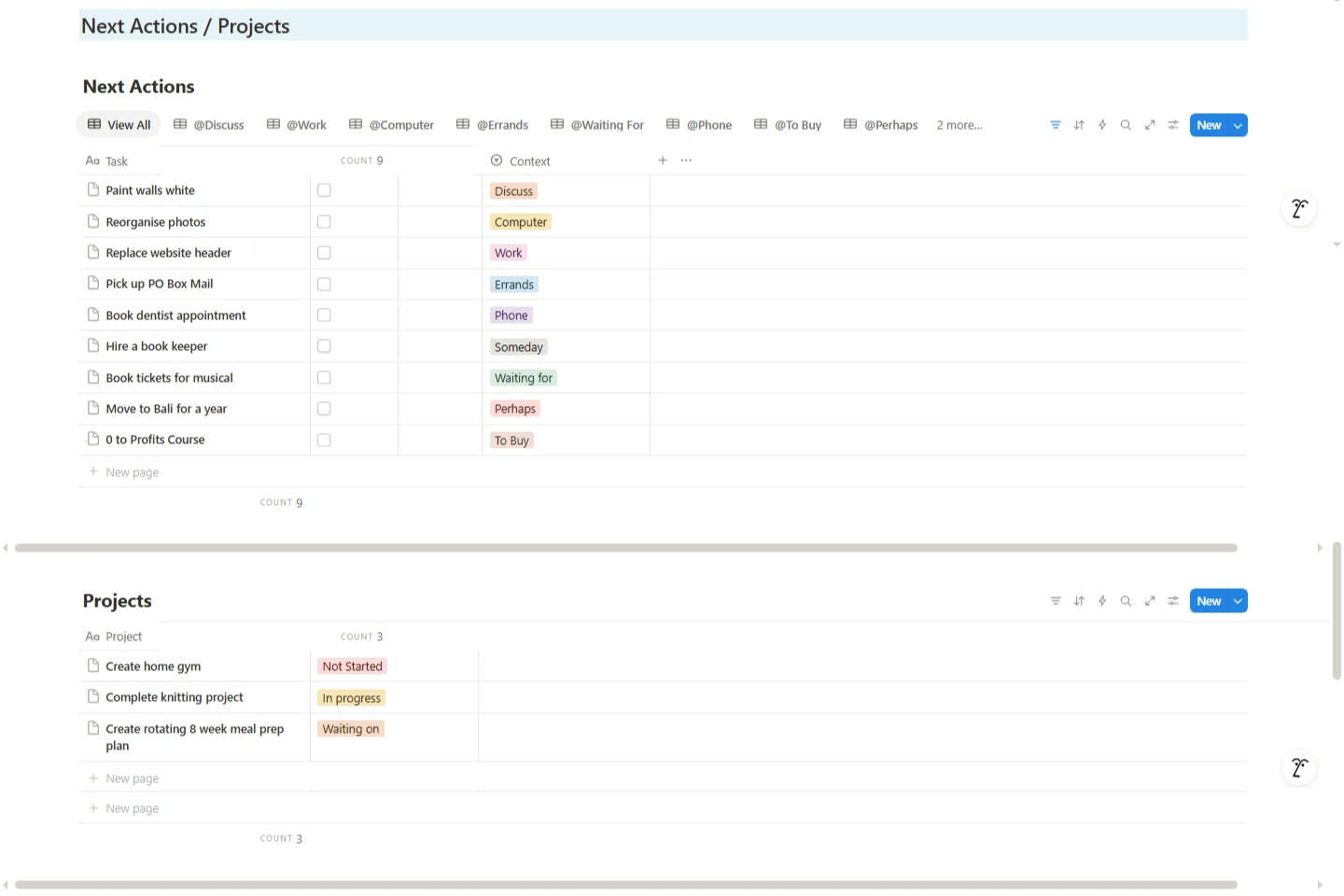Click the horizontal scrollbar under Next Actions
This screenshot has width=1344, height=896.
pyautogui.click(x=625, y=548)
